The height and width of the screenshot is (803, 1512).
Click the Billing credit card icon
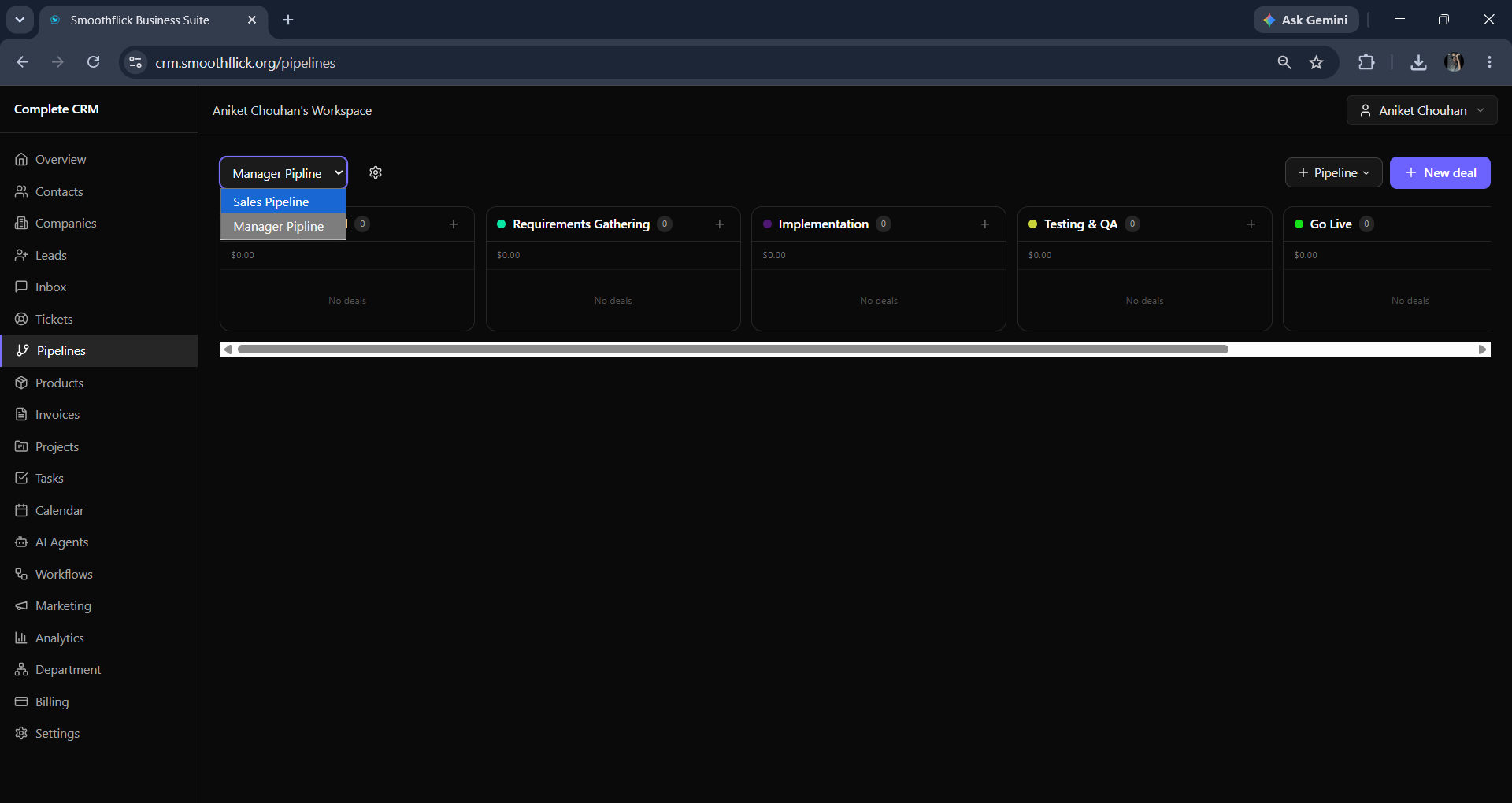tap(21, 701)
